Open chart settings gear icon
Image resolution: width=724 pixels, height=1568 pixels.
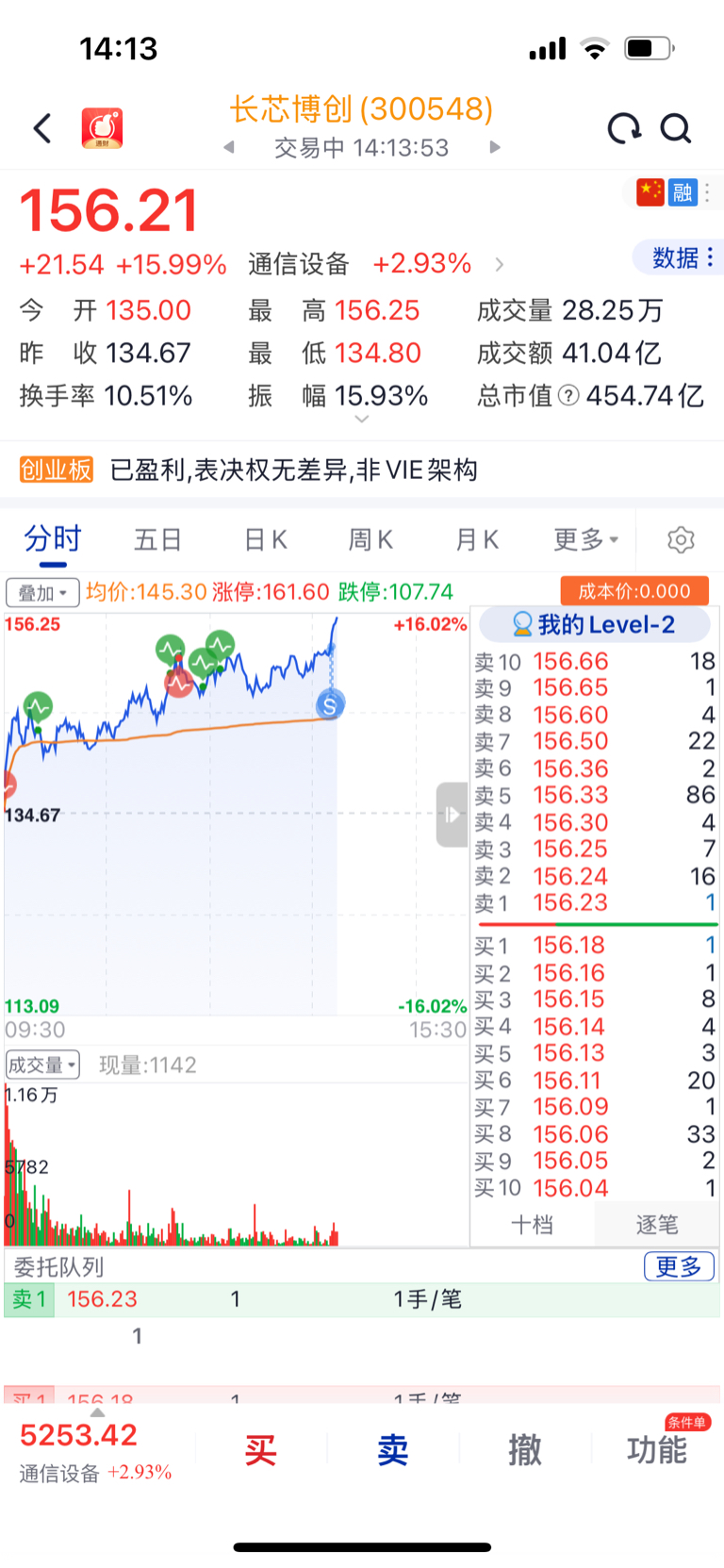coord(681,539)
